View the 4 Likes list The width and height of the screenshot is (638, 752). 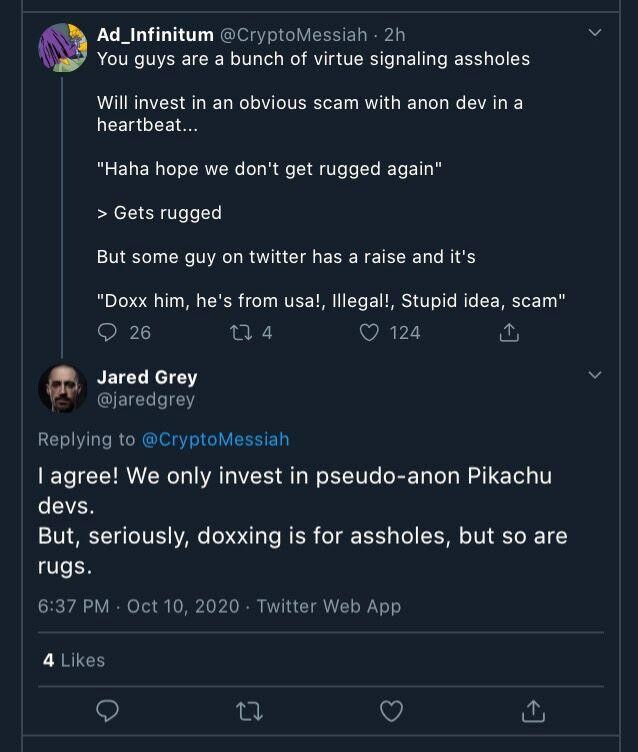74,660
